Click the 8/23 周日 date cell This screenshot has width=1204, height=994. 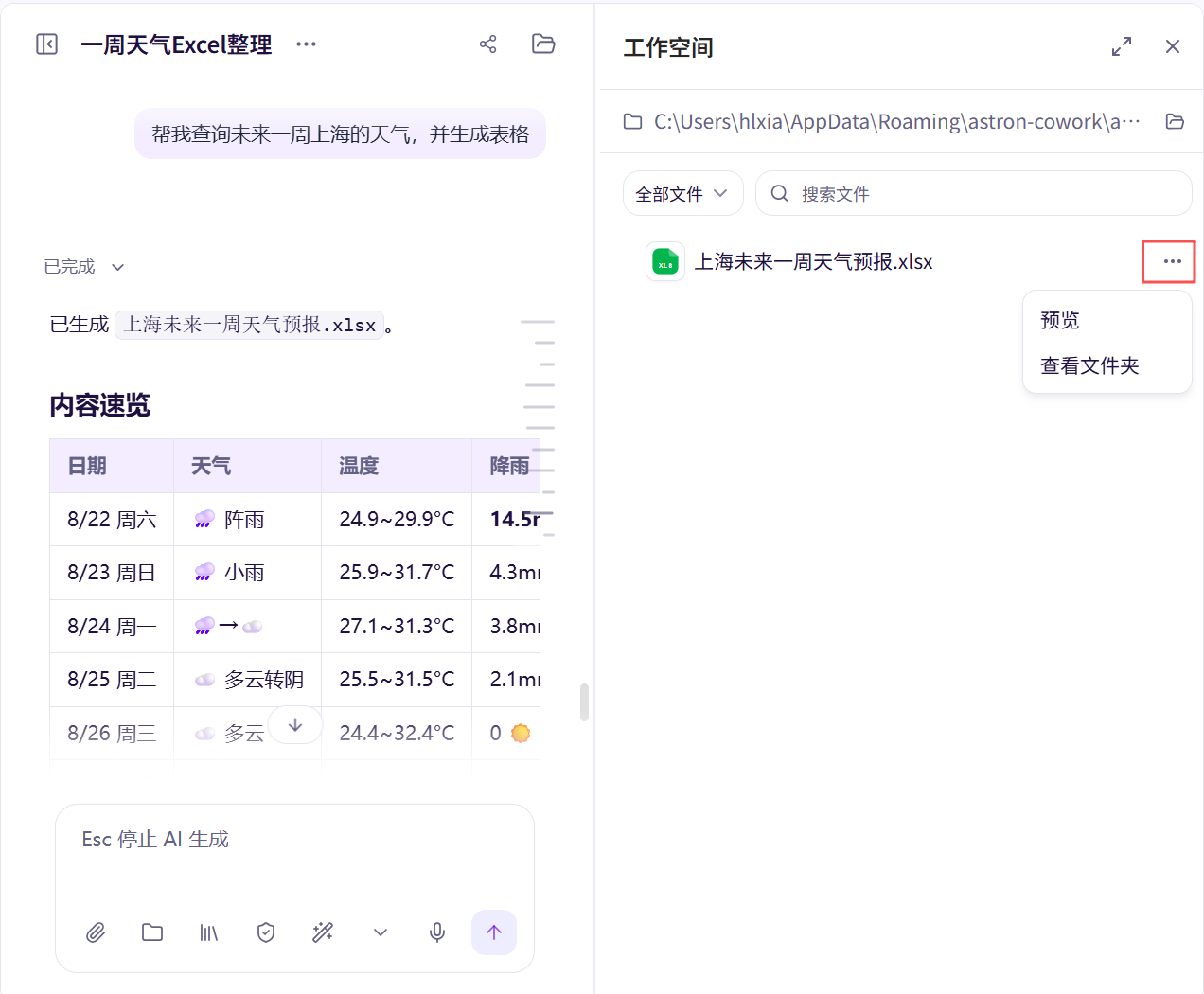(112, 573)
